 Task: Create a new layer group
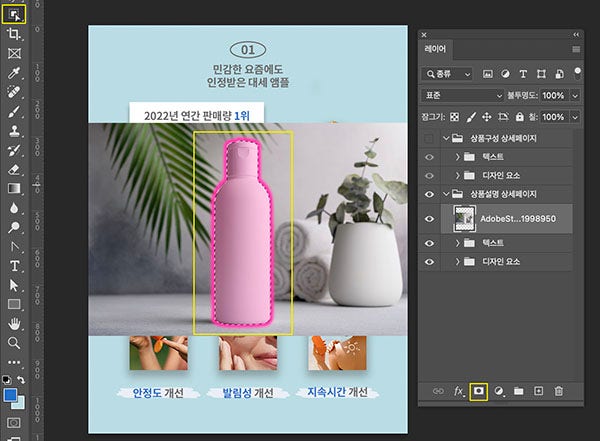pos(518,391)
